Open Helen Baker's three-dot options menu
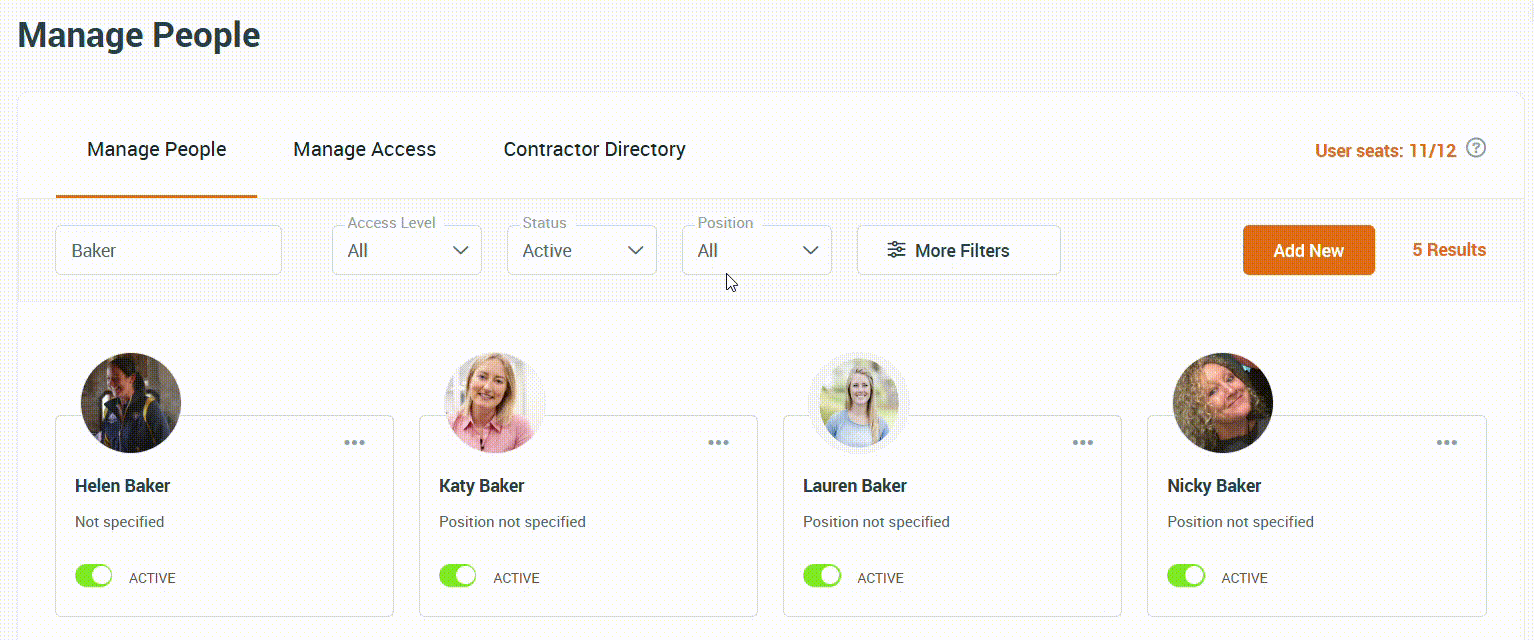Screen dimensions: 1534x640 (354, 443)
